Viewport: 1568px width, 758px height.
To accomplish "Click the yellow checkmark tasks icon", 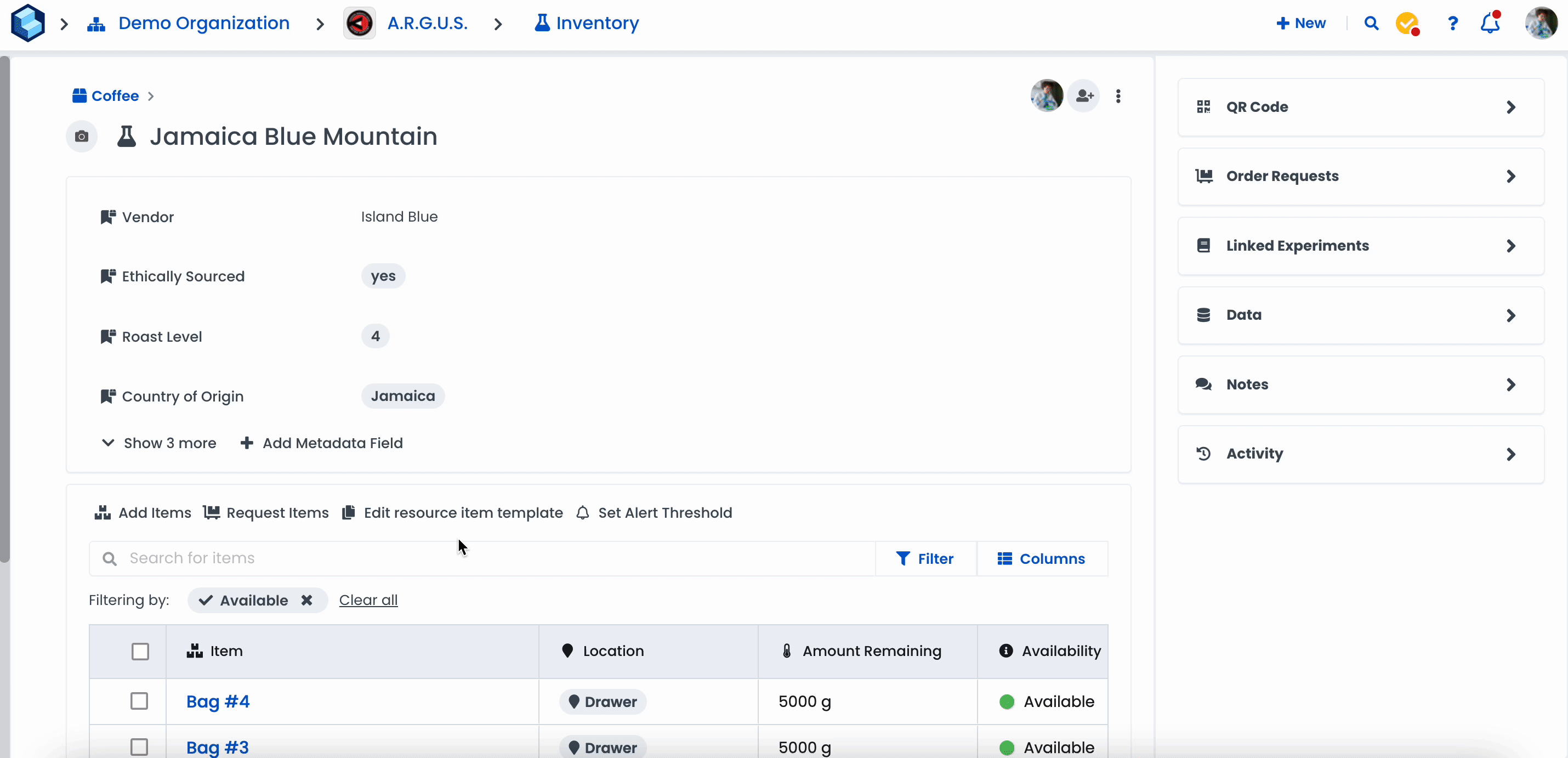I will (1407, 23).
